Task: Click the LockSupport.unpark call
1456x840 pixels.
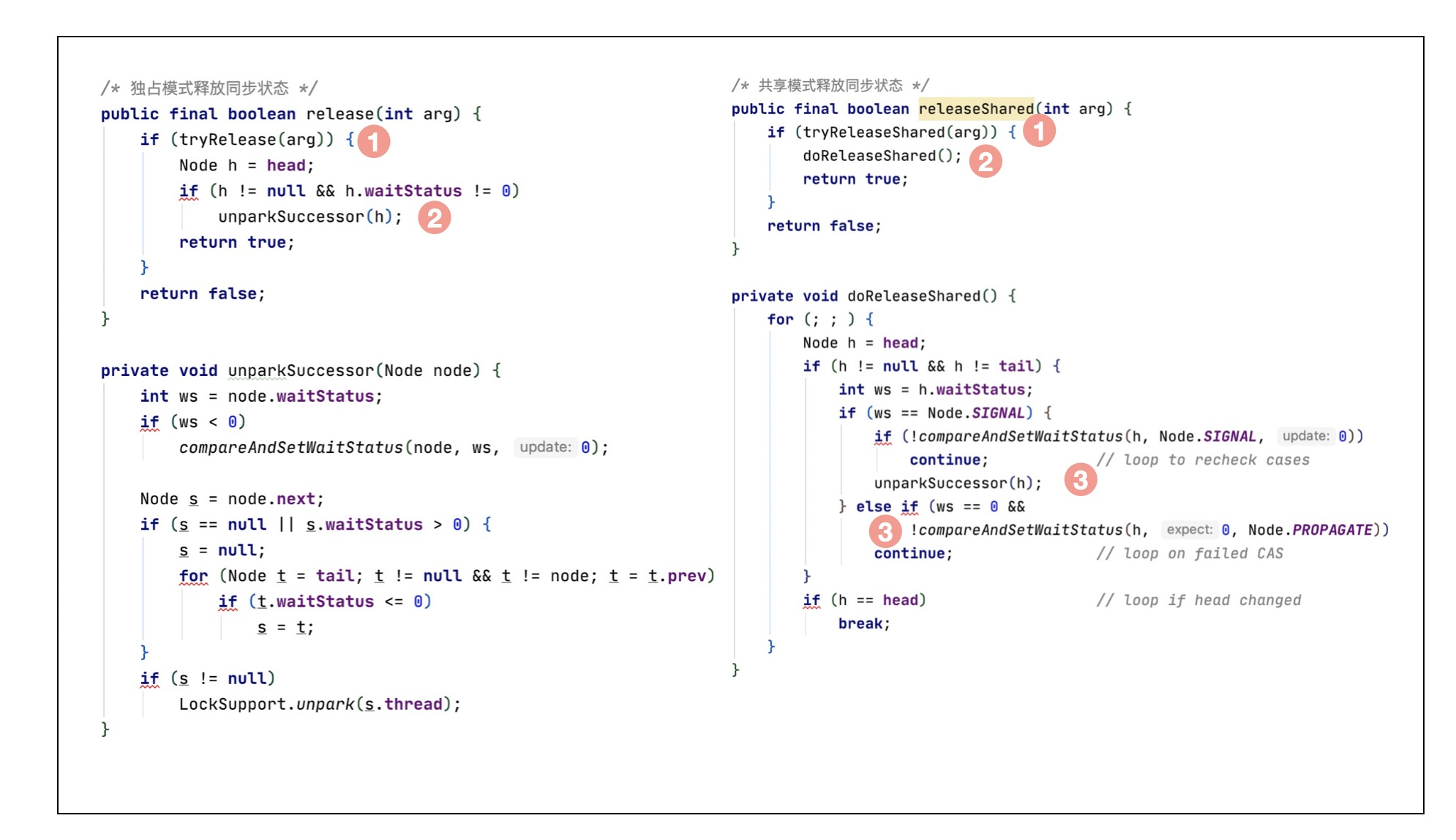Action: (319, 704)
